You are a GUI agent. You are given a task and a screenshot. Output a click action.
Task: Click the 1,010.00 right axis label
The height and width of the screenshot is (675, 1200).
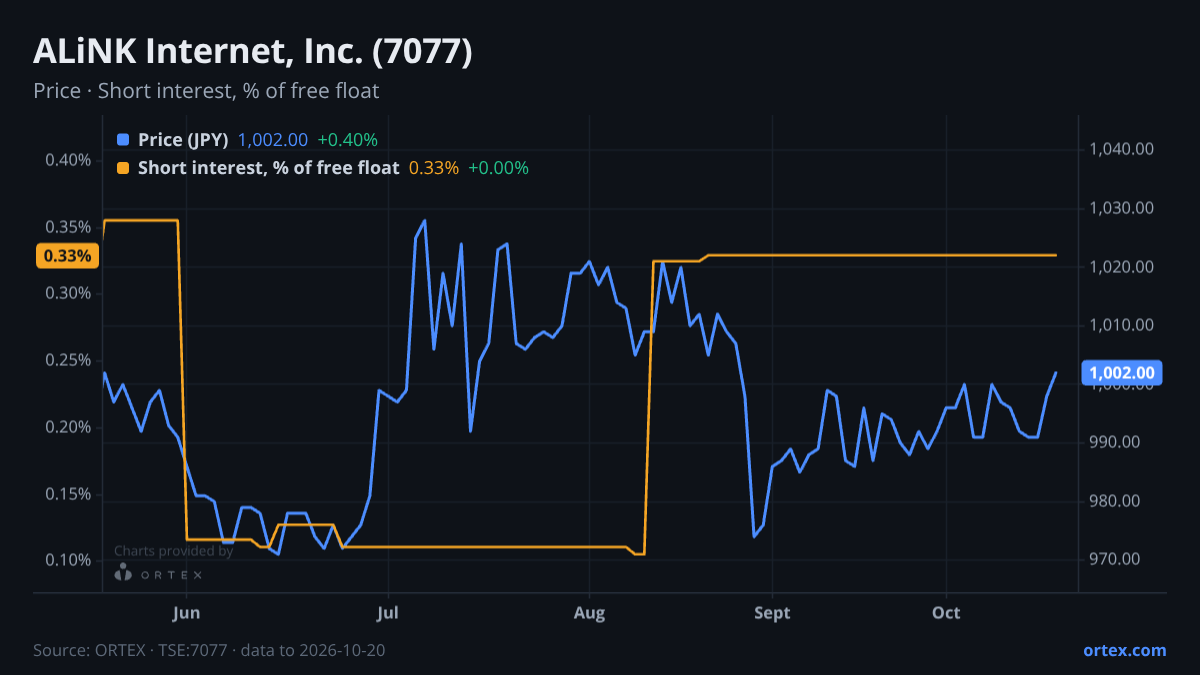click(x=1121, y=325)
